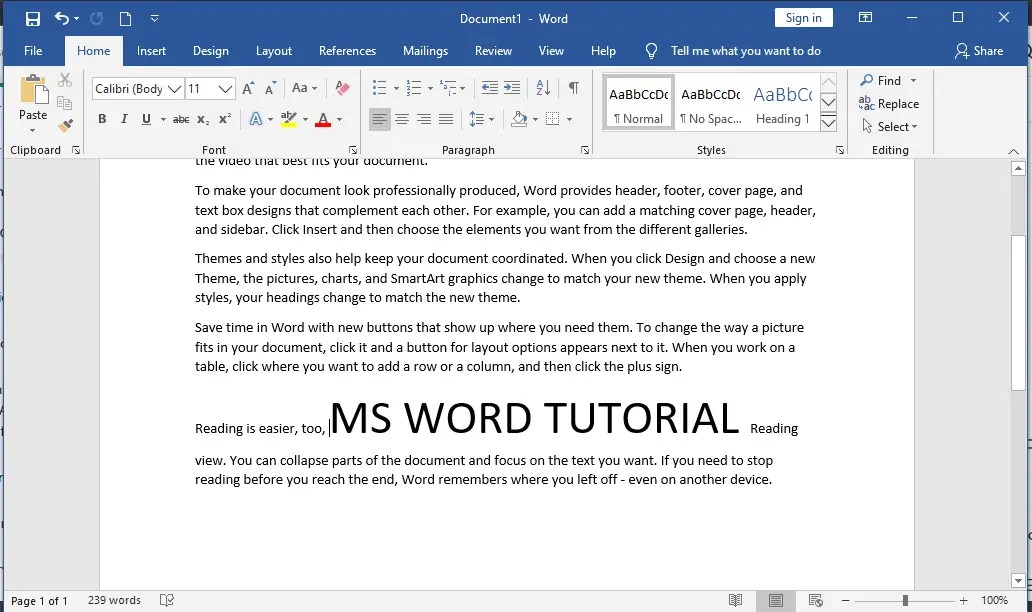This screenshot has height=612, width=1032.
Task: Open the font color dropdown arrow
Action: point(340,120)
